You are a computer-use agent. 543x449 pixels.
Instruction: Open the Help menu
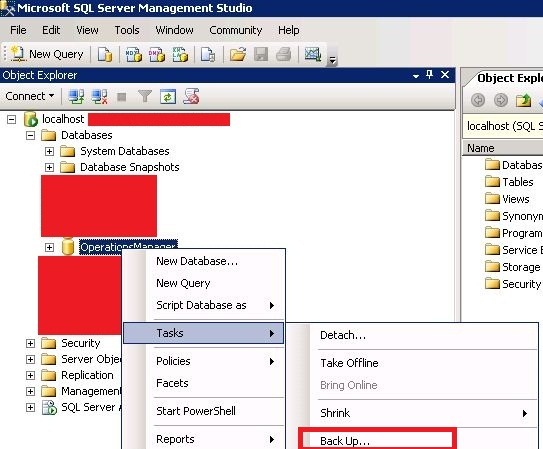(x=288, y=30)
